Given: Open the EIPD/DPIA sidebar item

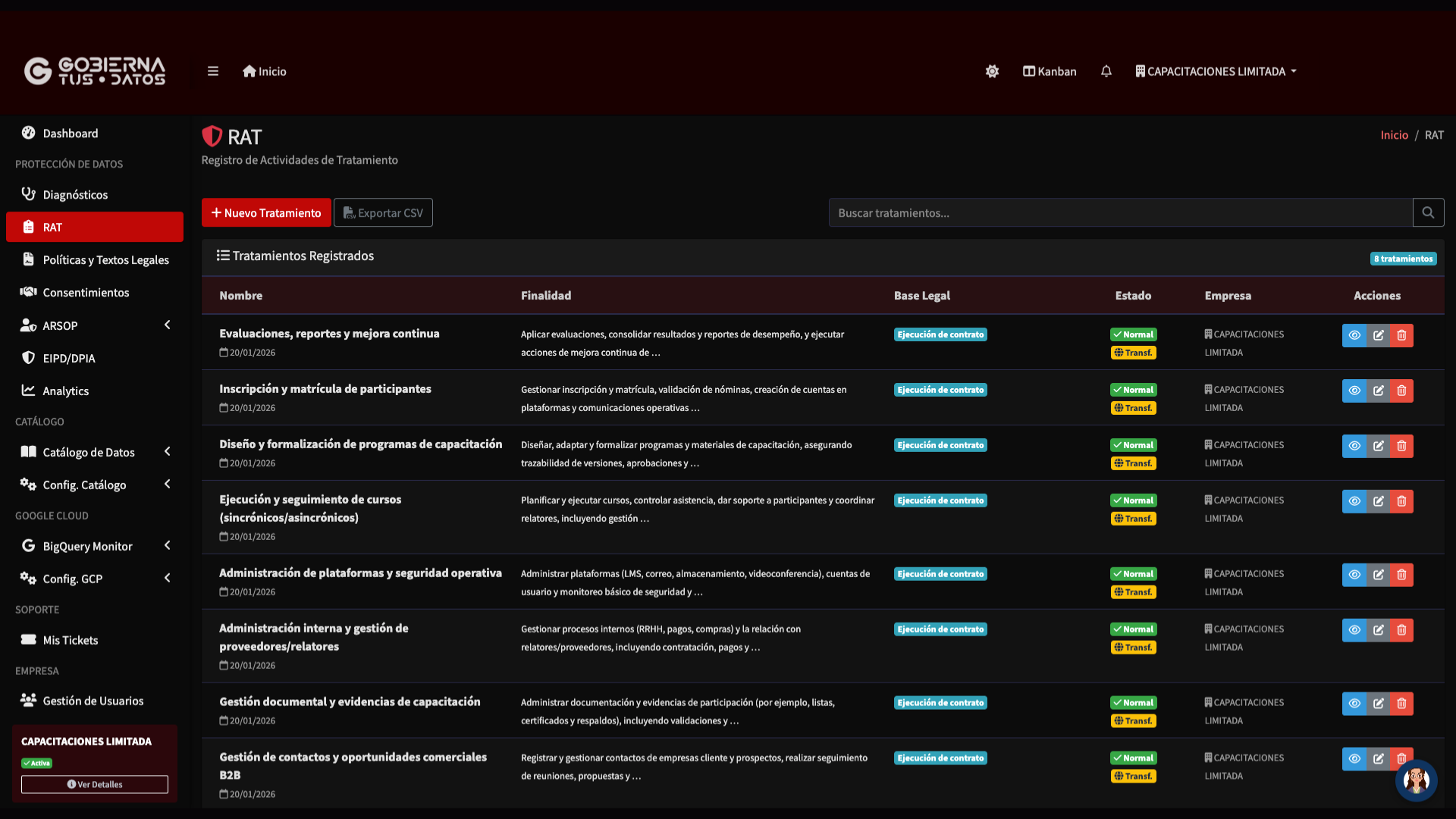Looking at the screenshot, I should [x=69, y=358].
